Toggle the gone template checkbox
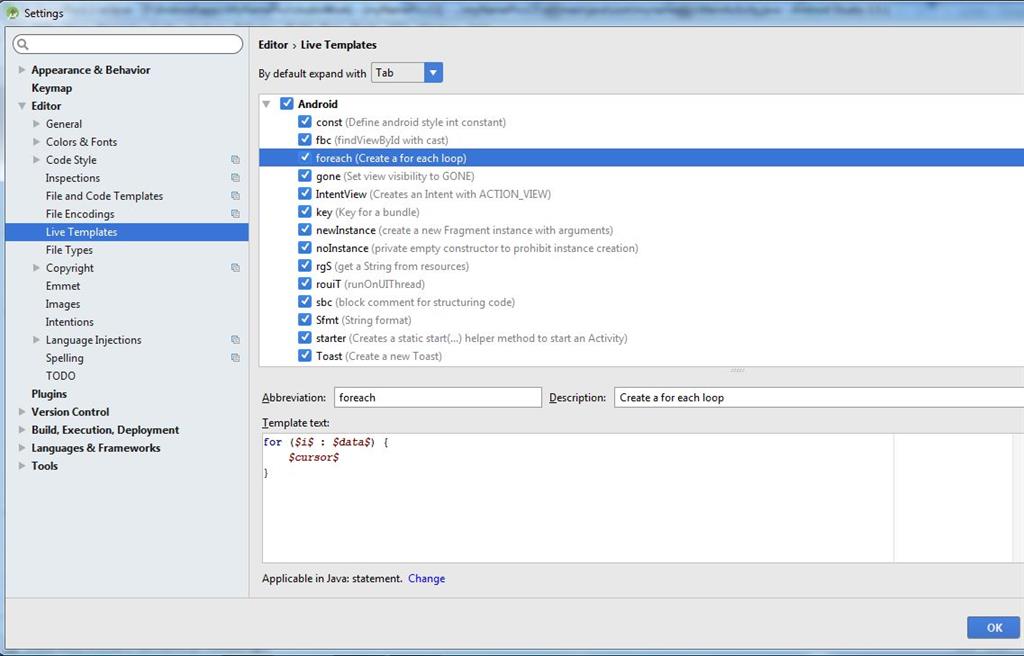This screenshot has width=1024, height=656. pyautogui.click(x=305, y=175)
